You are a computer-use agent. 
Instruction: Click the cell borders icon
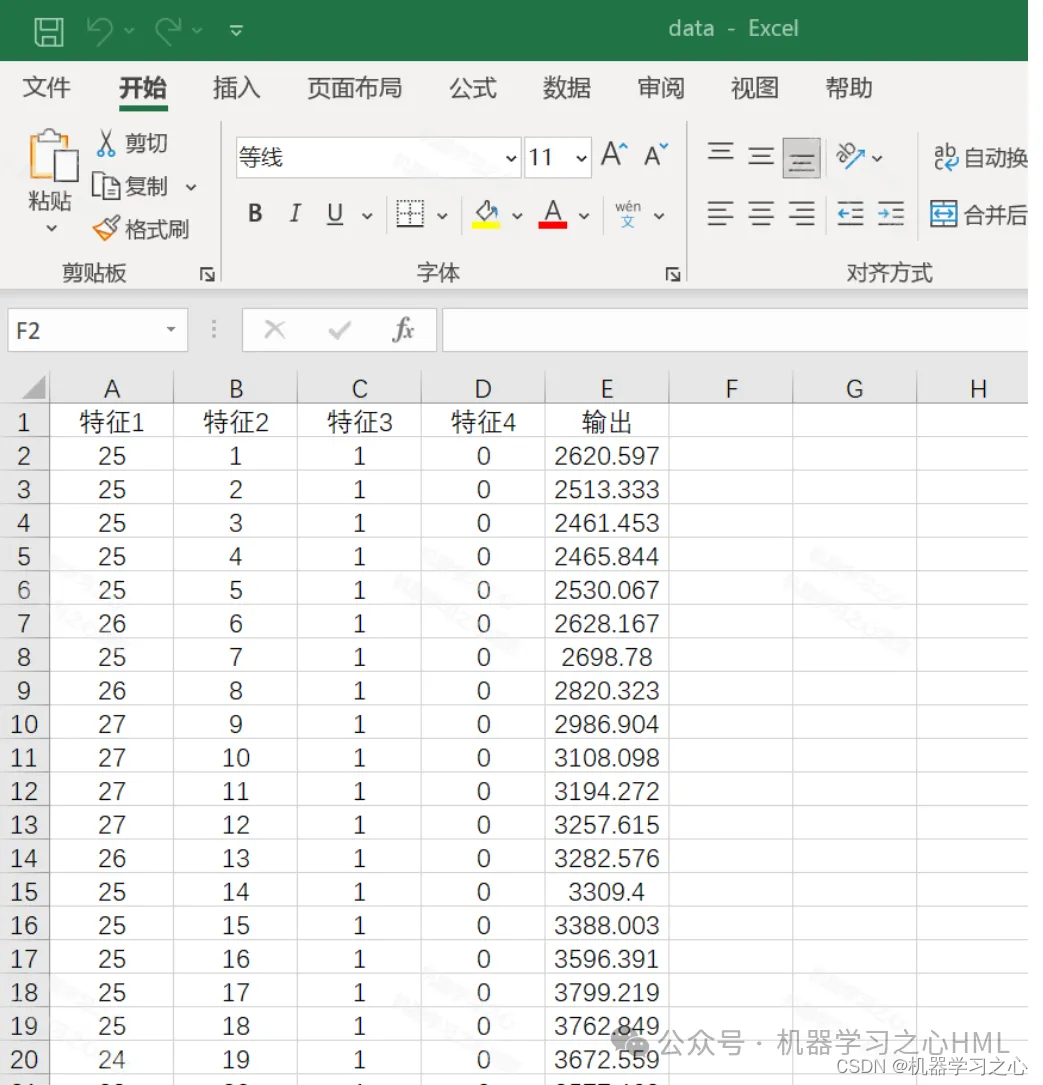(410, 214)
